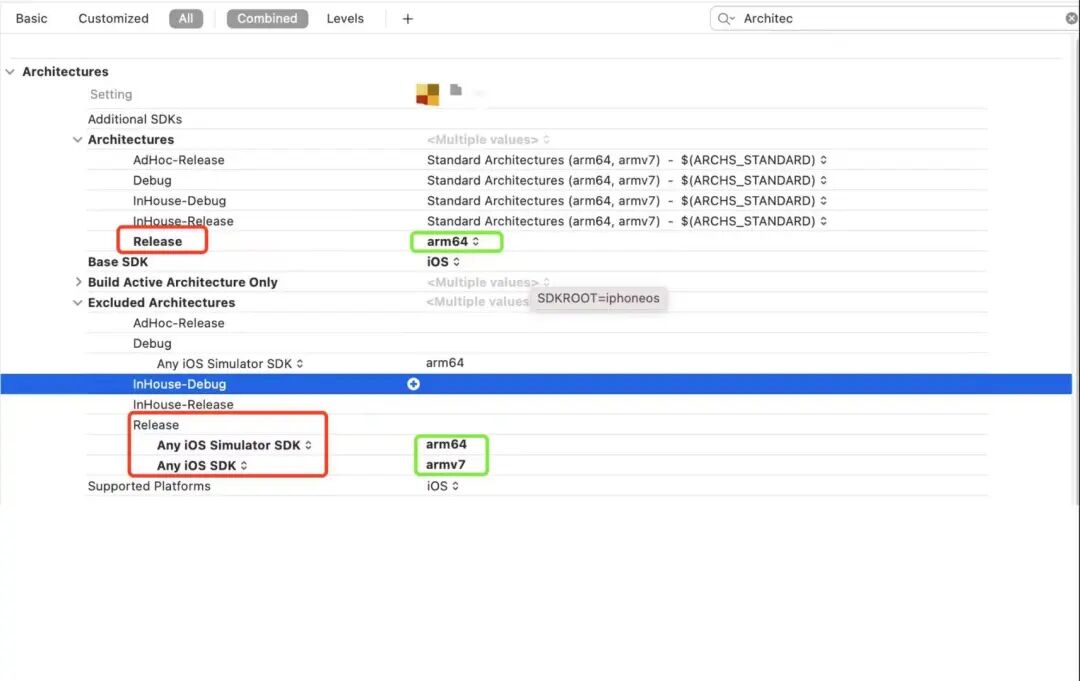Open the Release arm64 architectures popup
This screenshot has width=1080, height=681.
tap(453, 242)
